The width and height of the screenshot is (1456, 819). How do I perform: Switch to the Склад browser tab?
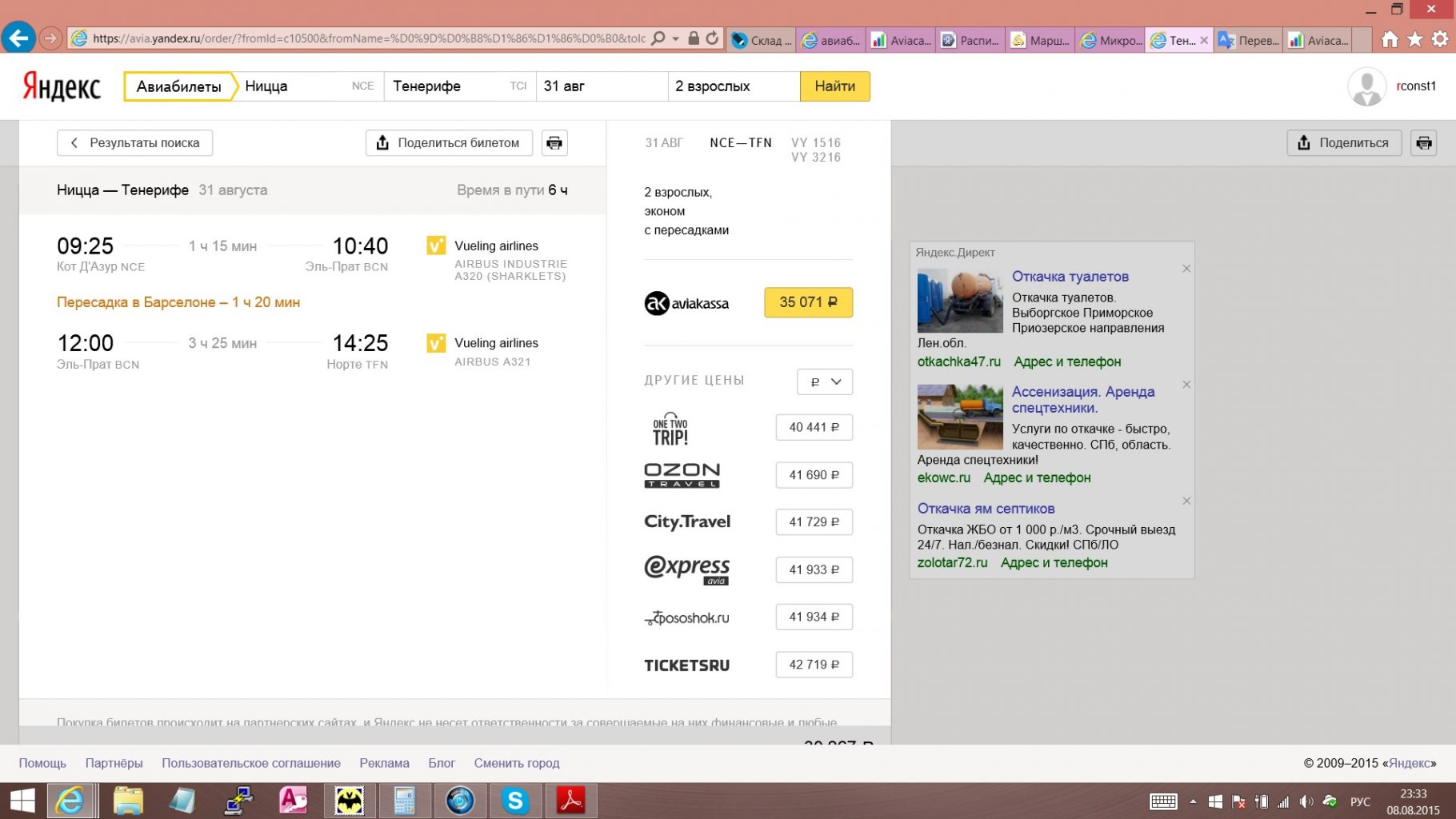point(761,40)
